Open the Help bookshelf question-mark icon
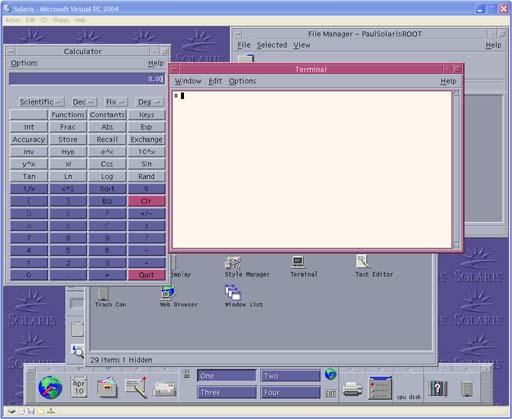 click(x=437, y=388)
